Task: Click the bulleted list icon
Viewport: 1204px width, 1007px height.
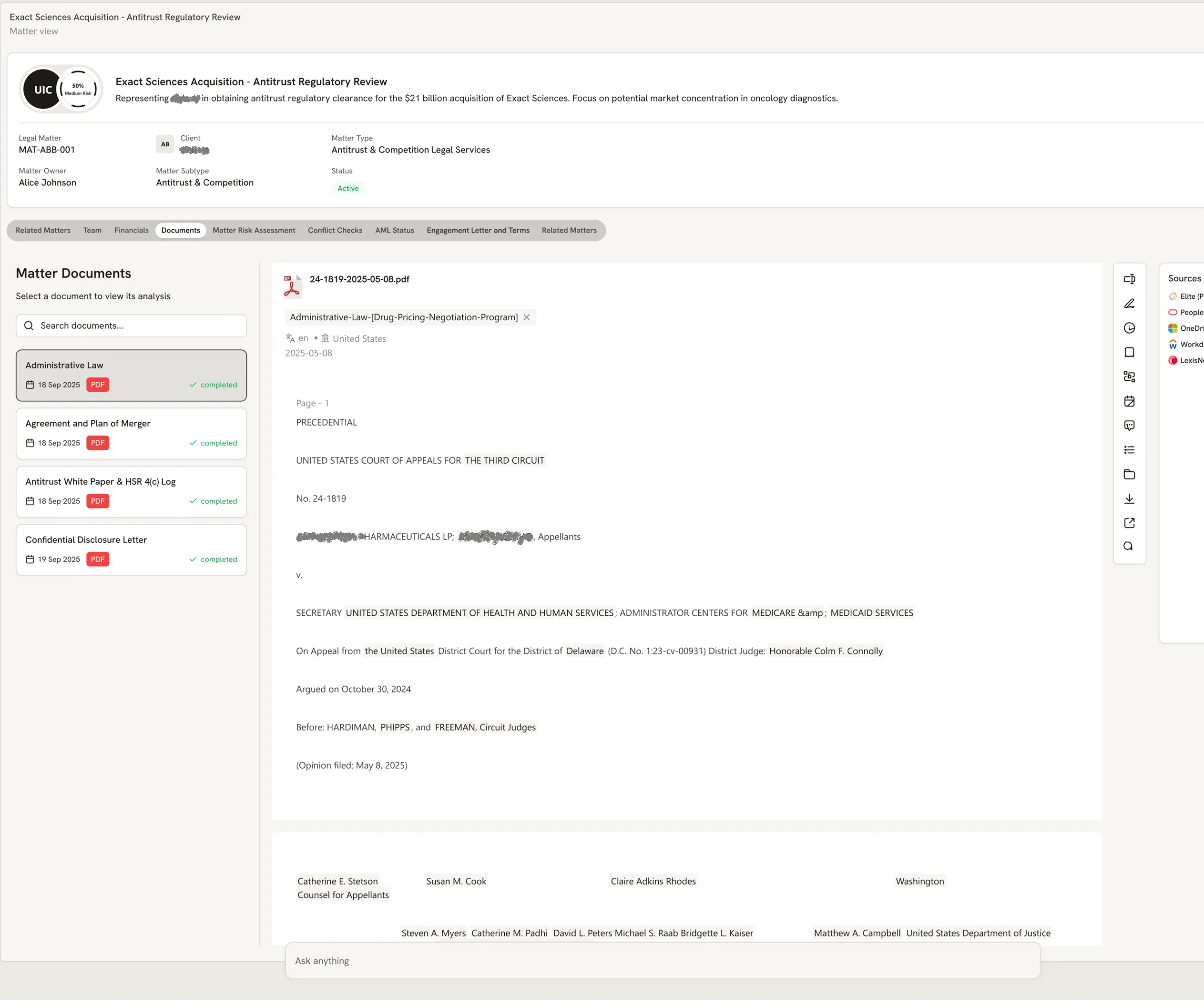Action: click(x=1129, y=450)
